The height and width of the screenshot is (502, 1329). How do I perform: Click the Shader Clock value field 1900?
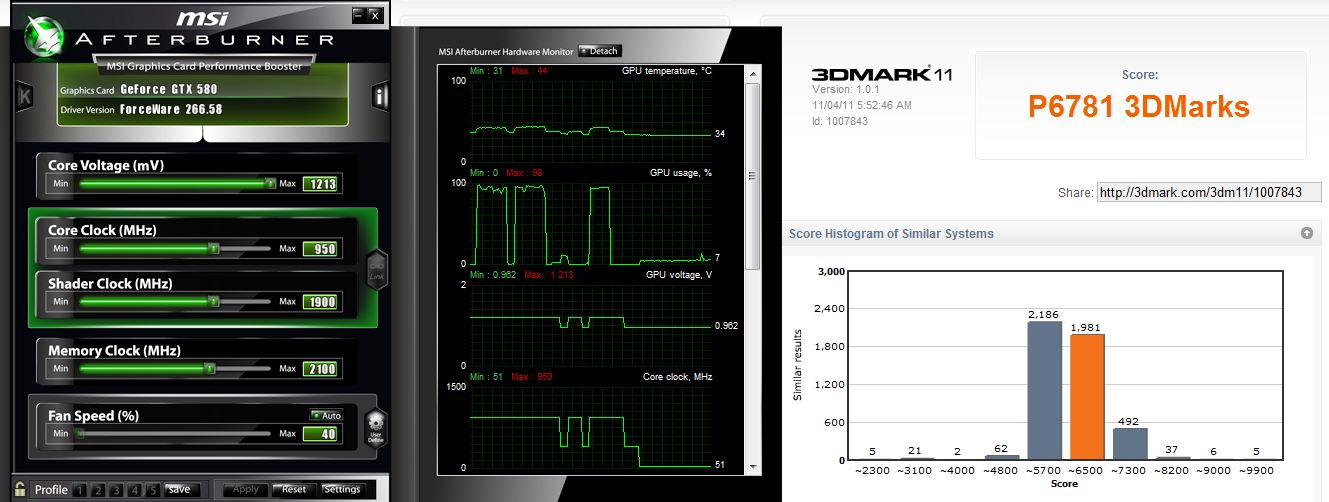pyautogui.click(x=321, y=302)
